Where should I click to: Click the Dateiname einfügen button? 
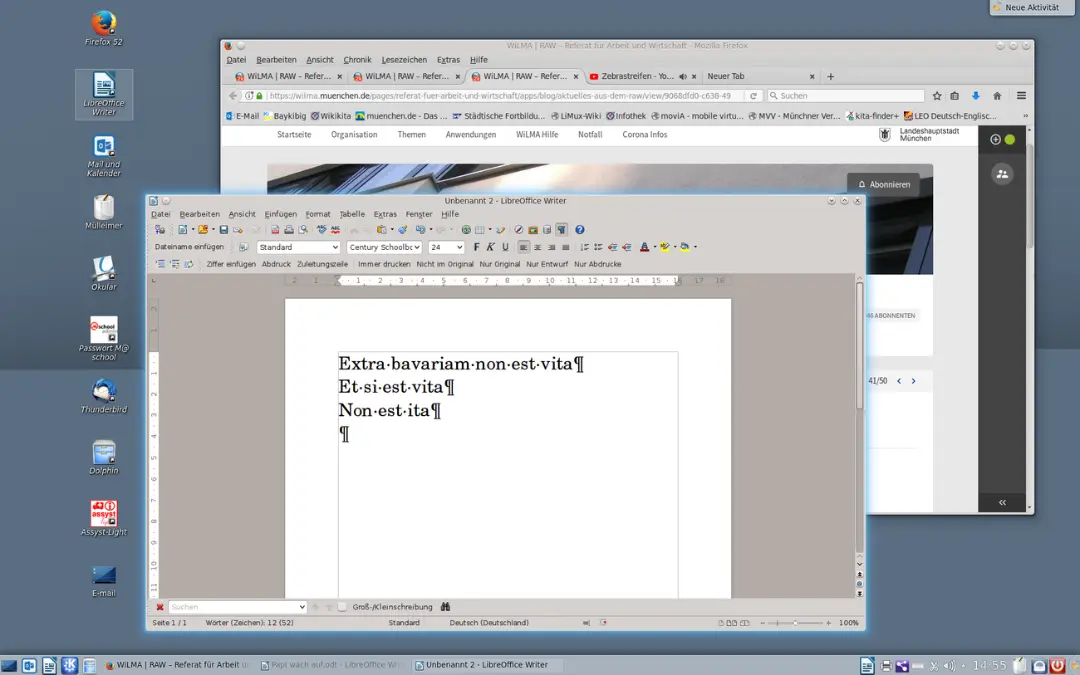[189, 247]
